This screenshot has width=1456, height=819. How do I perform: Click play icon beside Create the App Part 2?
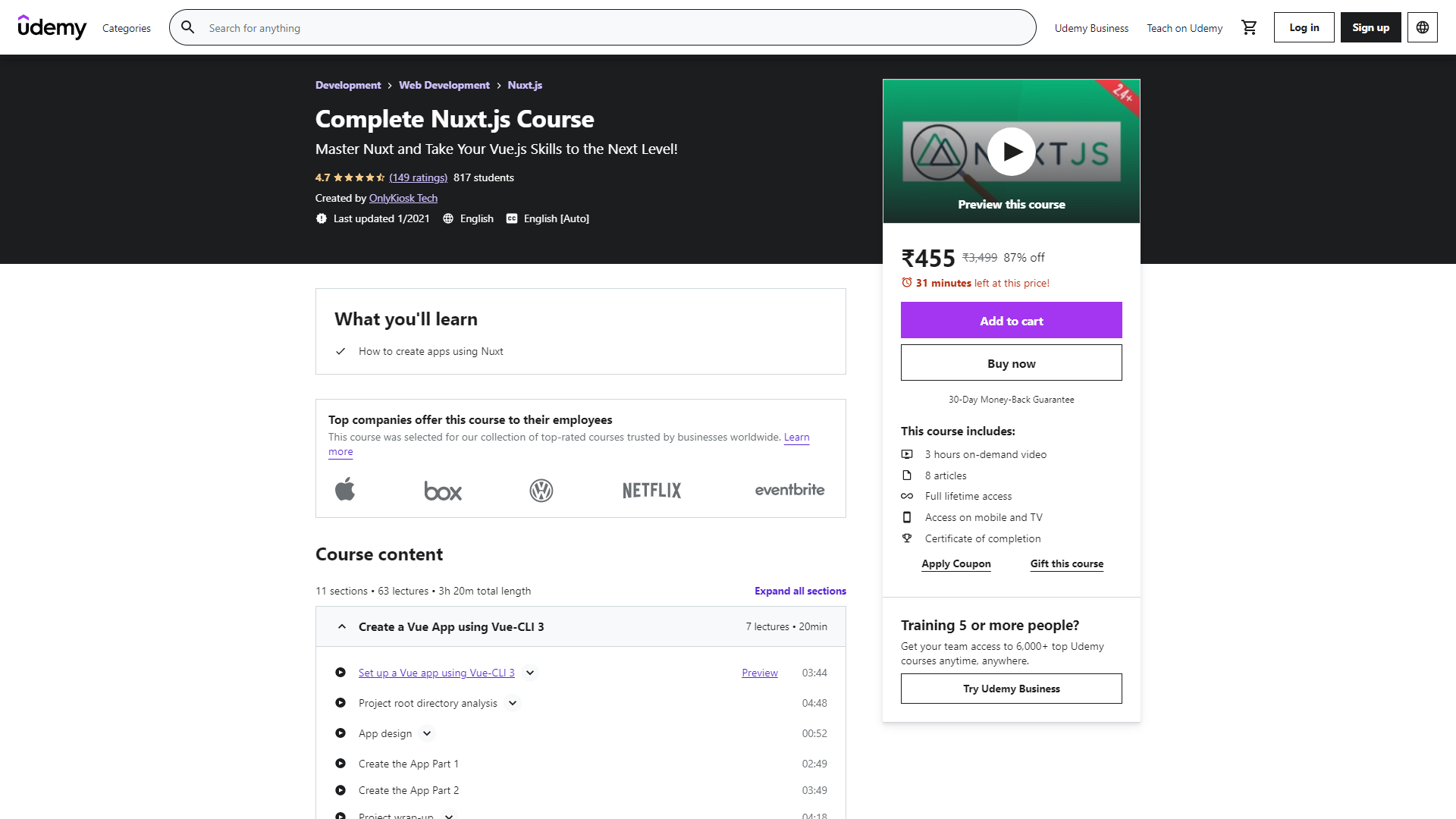(340, 790)
